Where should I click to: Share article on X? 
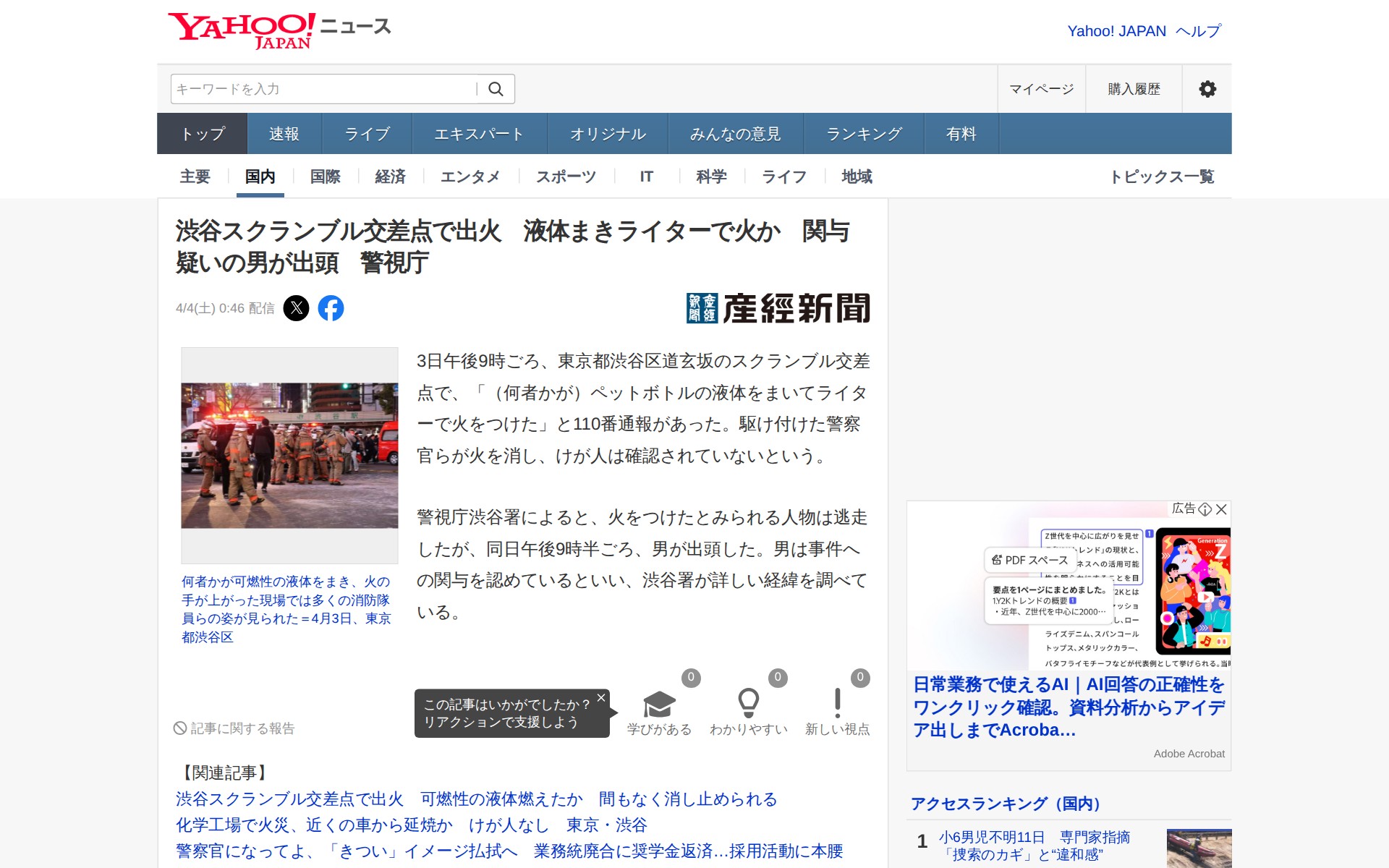(296, 308)
